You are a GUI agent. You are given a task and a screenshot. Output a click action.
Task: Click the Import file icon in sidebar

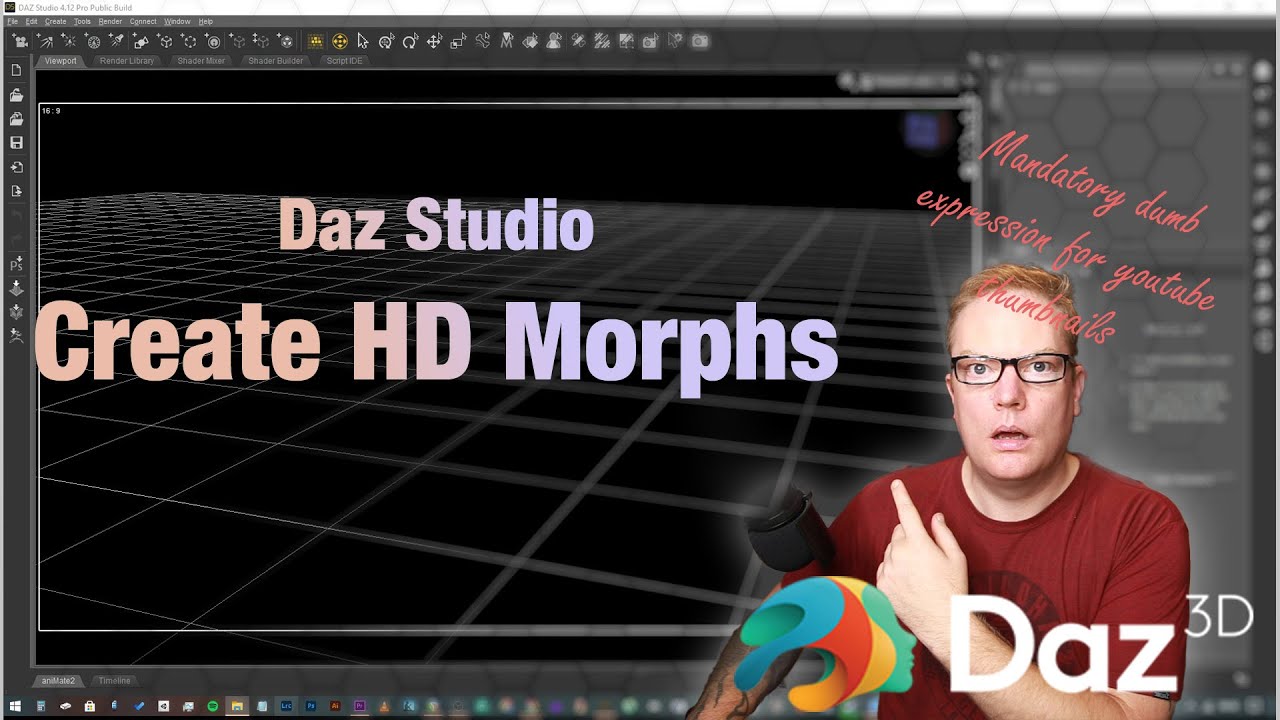[x=16, y=167]
